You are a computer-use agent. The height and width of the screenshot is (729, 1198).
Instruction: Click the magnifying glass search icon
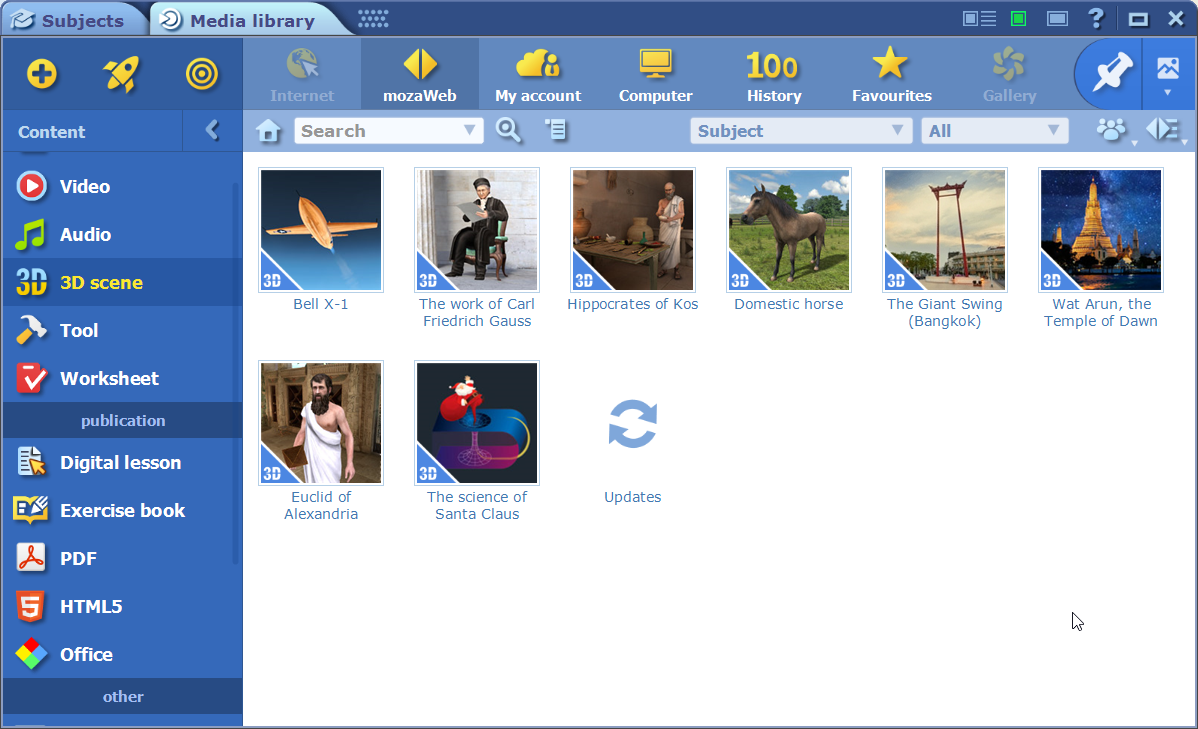click(509, 130)
